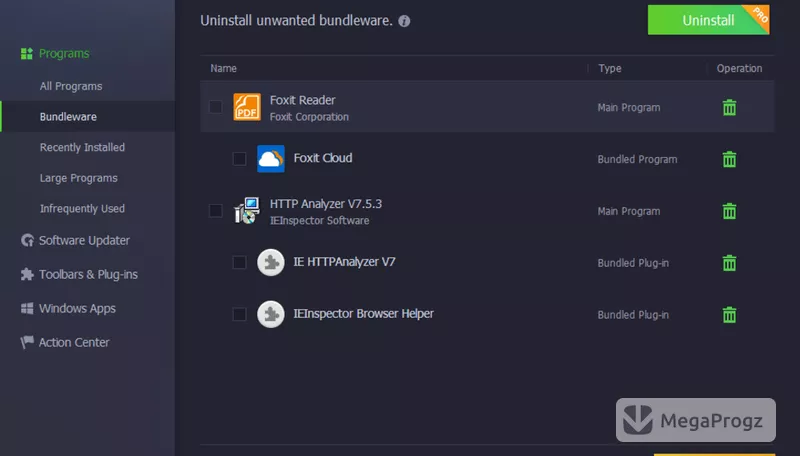The height and width of the screenshot is (456, 800).
Task: Click the Programs grid icon in sidebar
Action: coord(27,54)
